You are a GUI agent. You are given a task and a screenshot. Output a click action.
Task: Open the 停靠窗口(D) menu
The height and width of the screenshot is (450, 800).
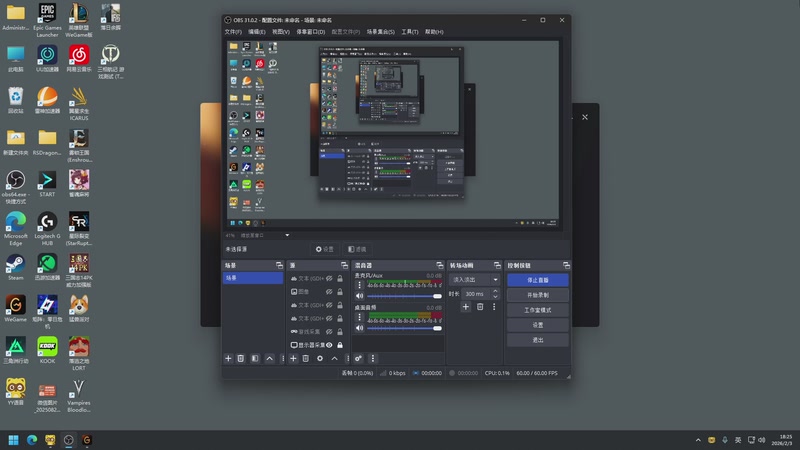tap(311, 32)
